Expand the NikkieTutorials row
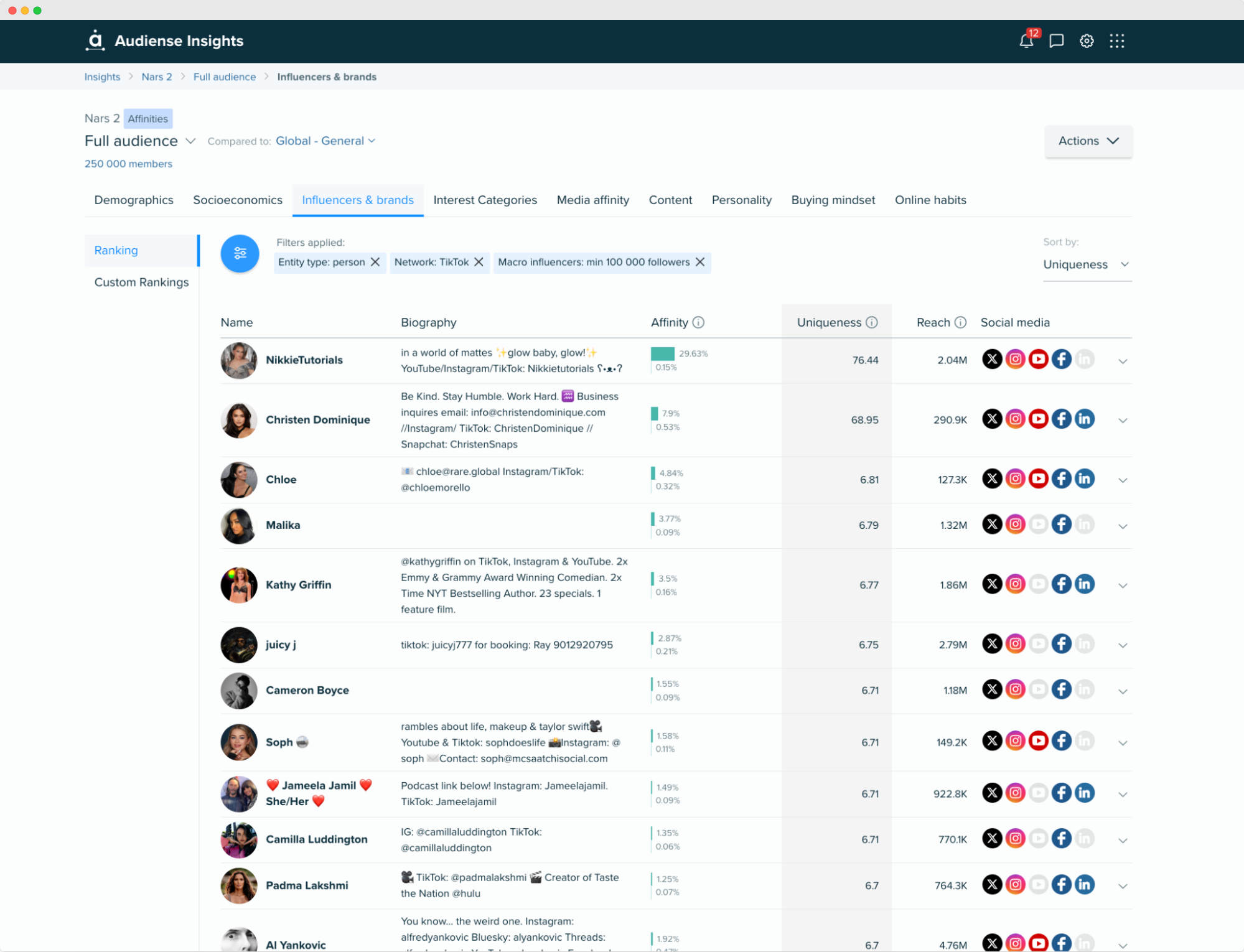 tap(1123, 361)
